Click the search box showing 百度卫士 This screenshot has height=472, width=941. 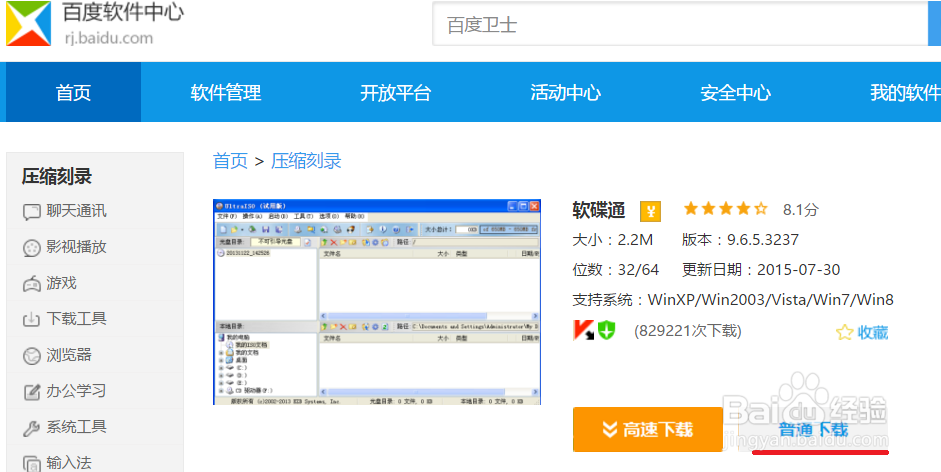[680, 24]
